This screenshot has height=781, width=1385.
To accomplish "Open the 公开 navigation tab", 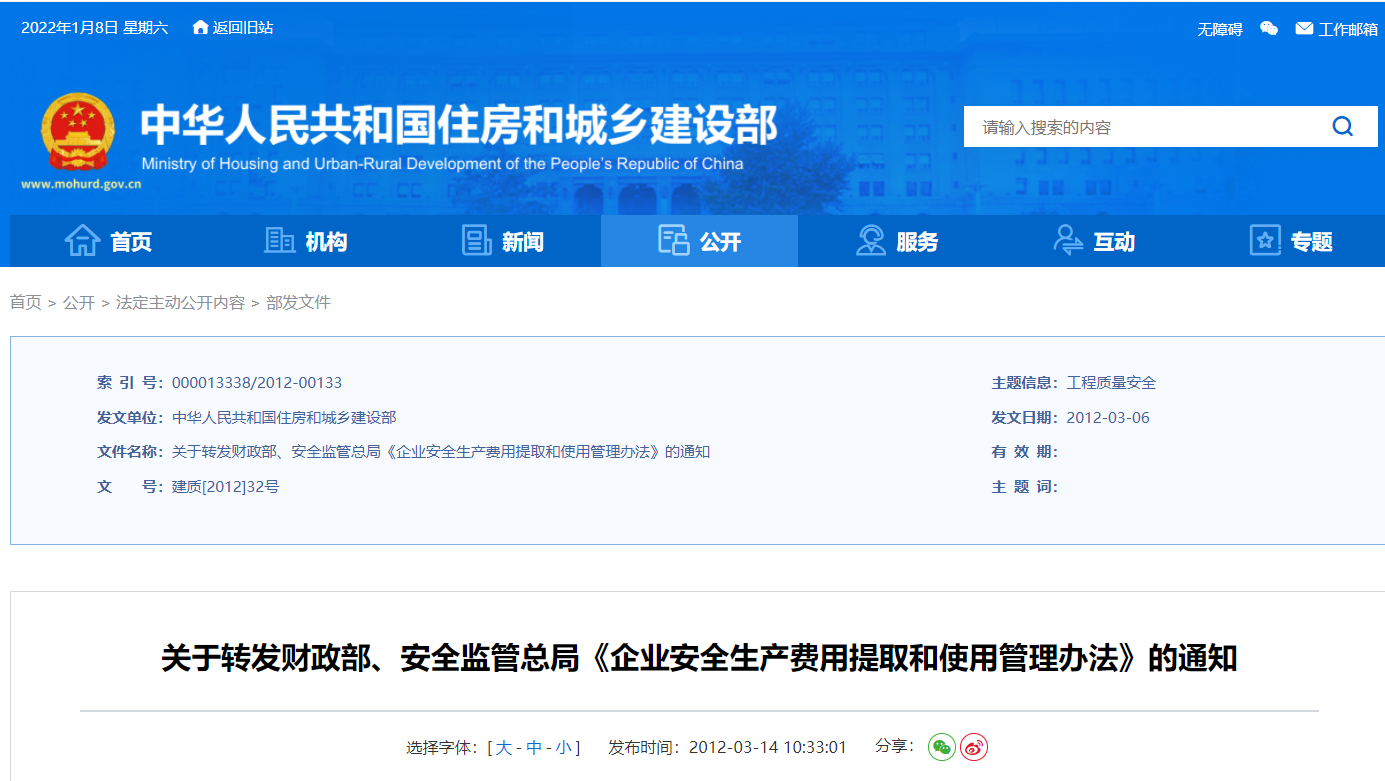I will coord(699,241).
